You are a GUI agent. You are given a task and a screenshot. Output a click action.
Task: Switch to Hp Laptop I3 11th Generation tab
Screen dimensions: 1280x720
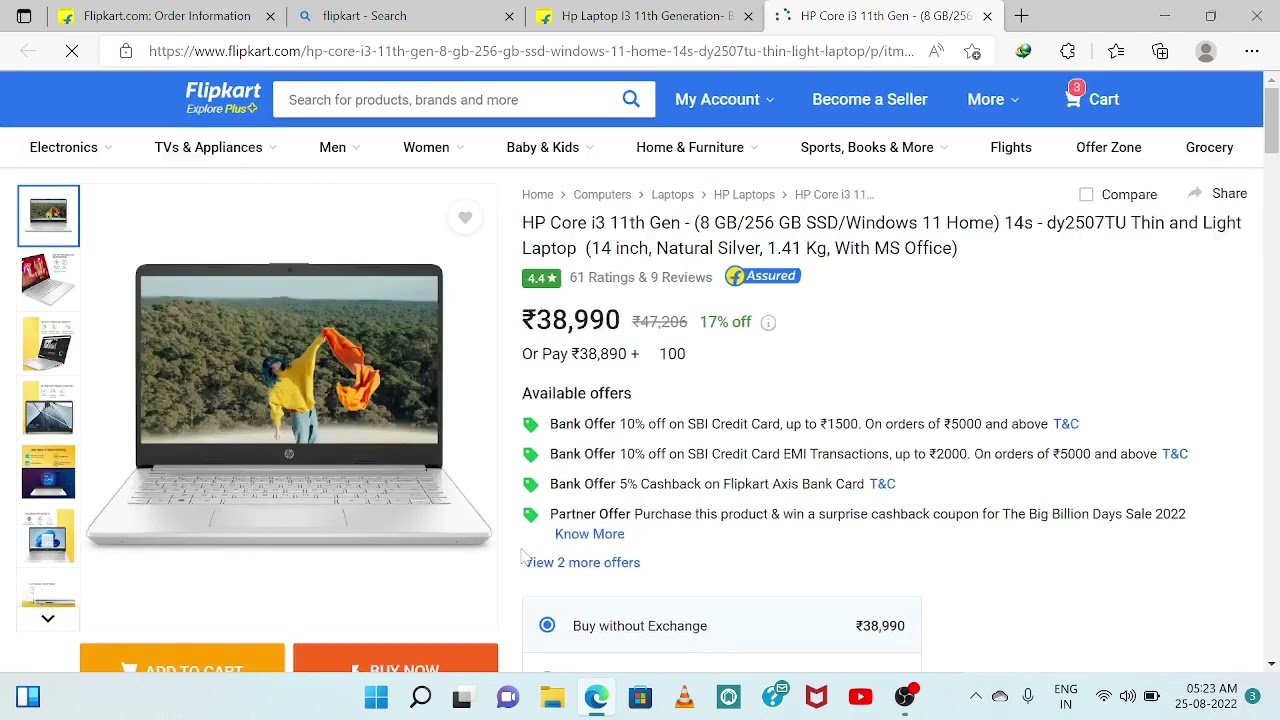click(x=645, y=16)
